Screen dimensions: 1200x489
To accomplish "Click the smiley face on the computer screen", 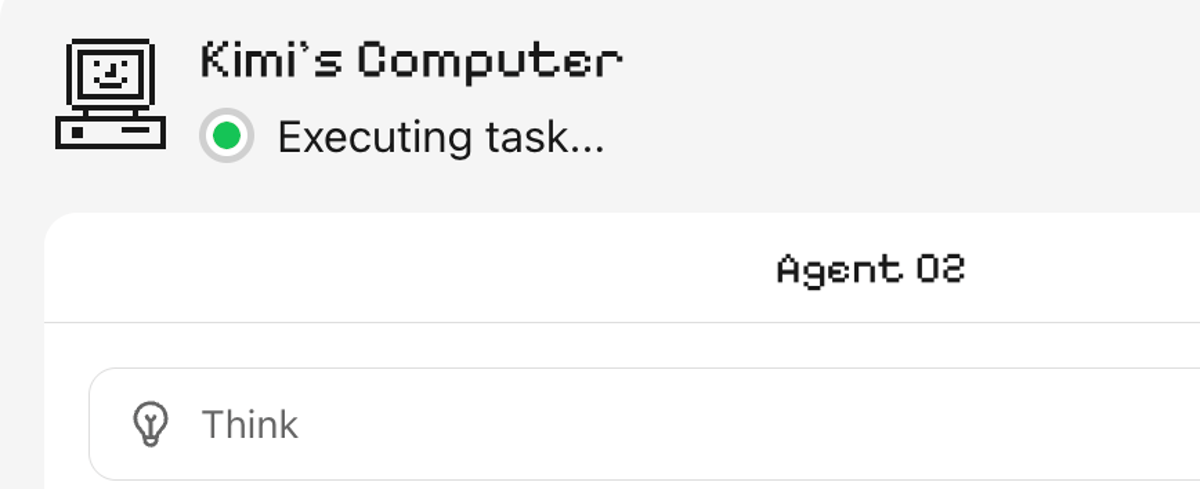I will [110, 73].
